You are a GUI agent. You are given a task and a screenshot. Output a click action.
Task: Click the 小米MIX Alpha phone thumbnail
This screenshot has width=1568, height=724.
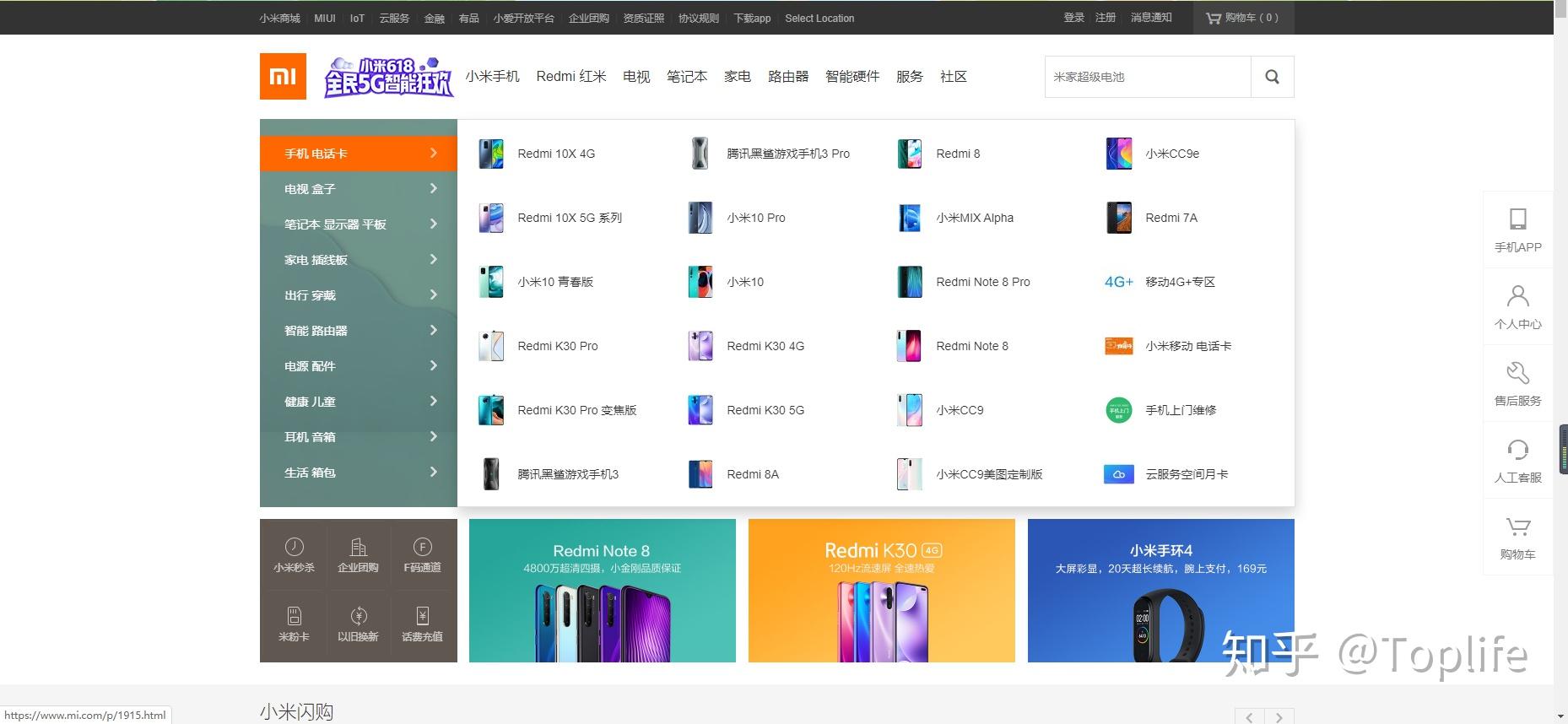tap(910, 218)
